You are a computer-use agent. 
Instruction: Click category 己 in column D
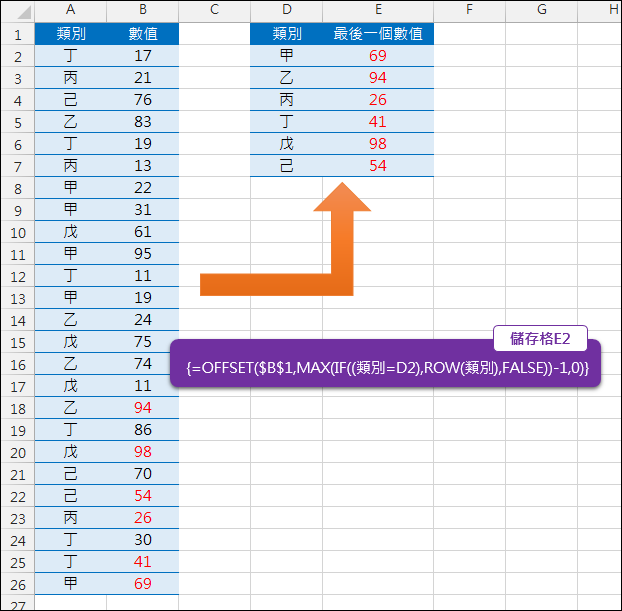click(x=286, y=166)
